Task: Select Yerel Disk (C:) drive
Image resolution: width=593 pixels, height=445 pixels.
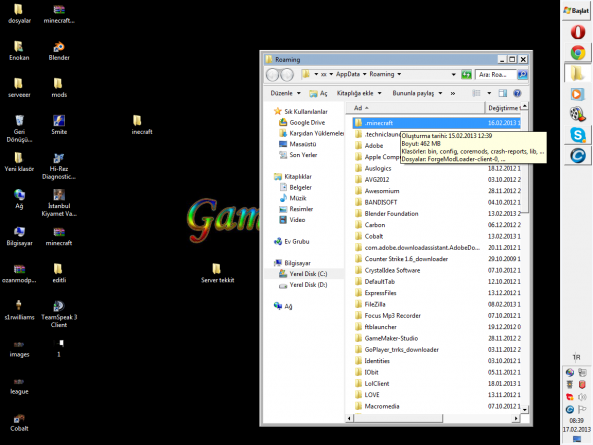Action: (x=303, y=274)
